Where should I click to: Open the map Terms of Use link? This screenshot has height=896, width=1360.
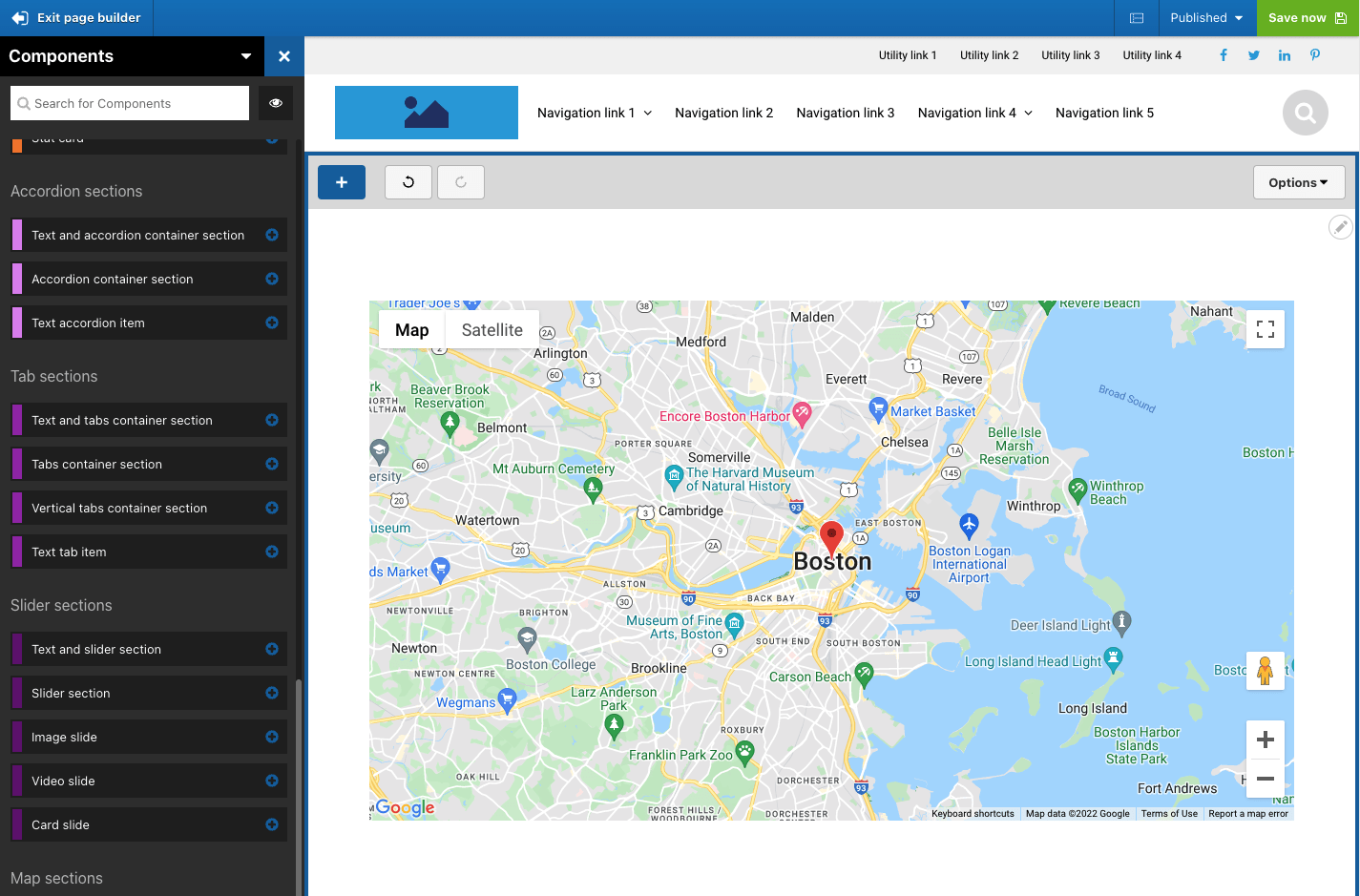[1169, 814]
